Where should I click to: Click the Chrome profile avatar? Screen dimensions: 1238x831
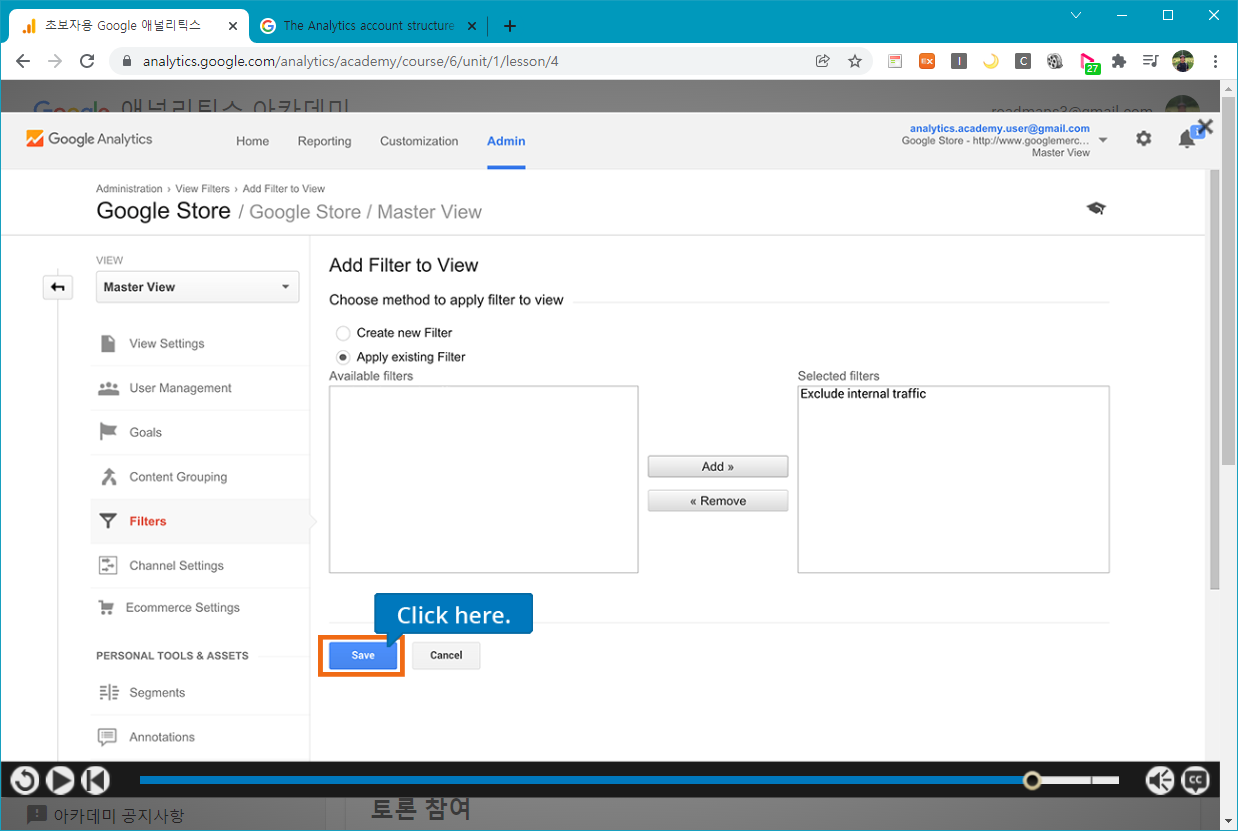(1183, 61)
